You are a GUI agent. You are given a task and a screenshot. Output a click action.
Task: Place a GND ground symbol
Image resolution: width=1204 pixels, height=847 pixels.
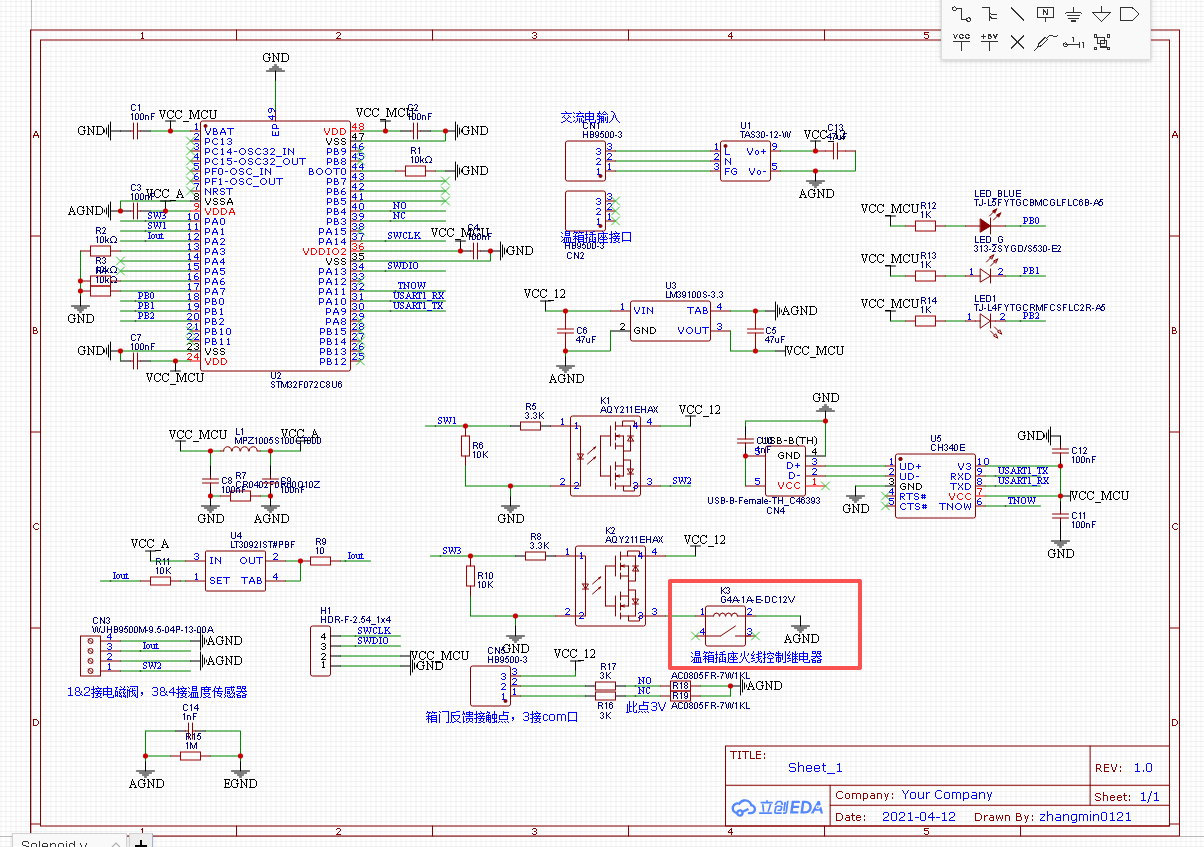click(x=1073, y=14)
